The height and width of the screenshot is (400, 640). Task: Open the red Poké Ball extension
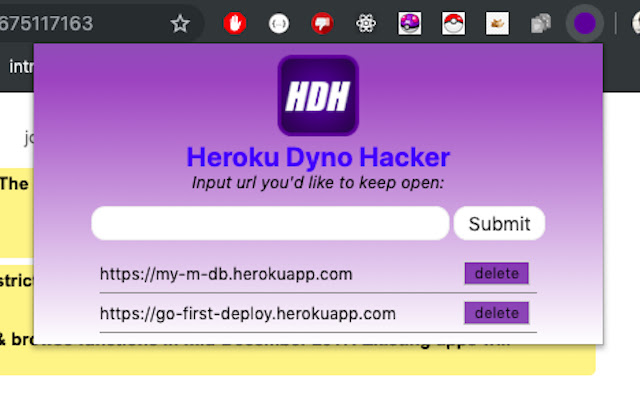[453, 23]
